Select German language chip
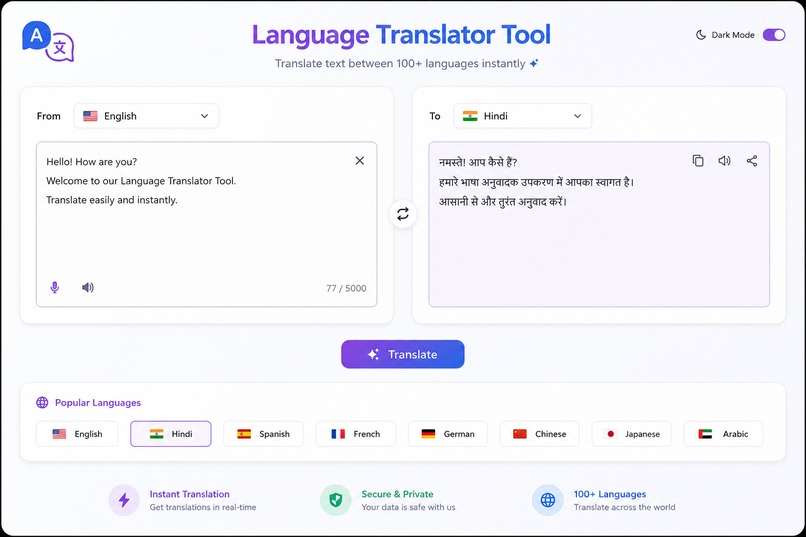806x537 pixels. click(x=448, y=434)
